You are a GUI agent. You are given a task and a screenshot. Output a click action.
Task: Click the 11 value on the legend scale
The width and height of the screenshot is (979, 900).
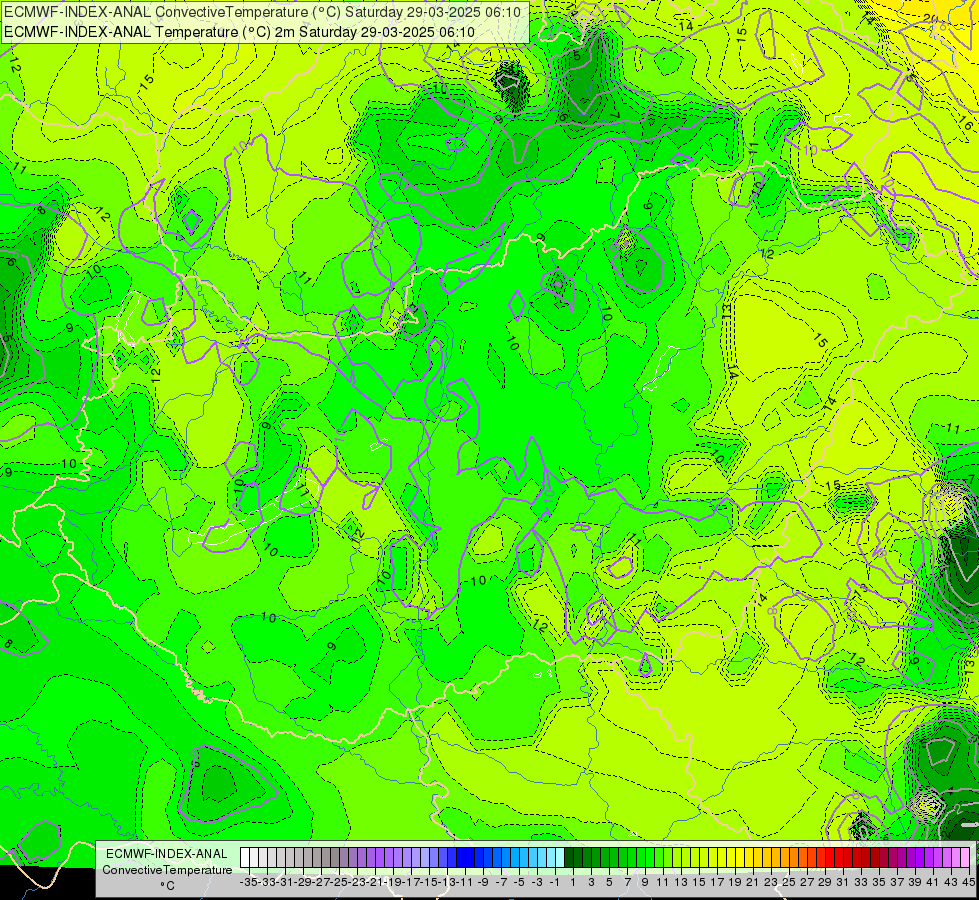[x=662, y=882]
